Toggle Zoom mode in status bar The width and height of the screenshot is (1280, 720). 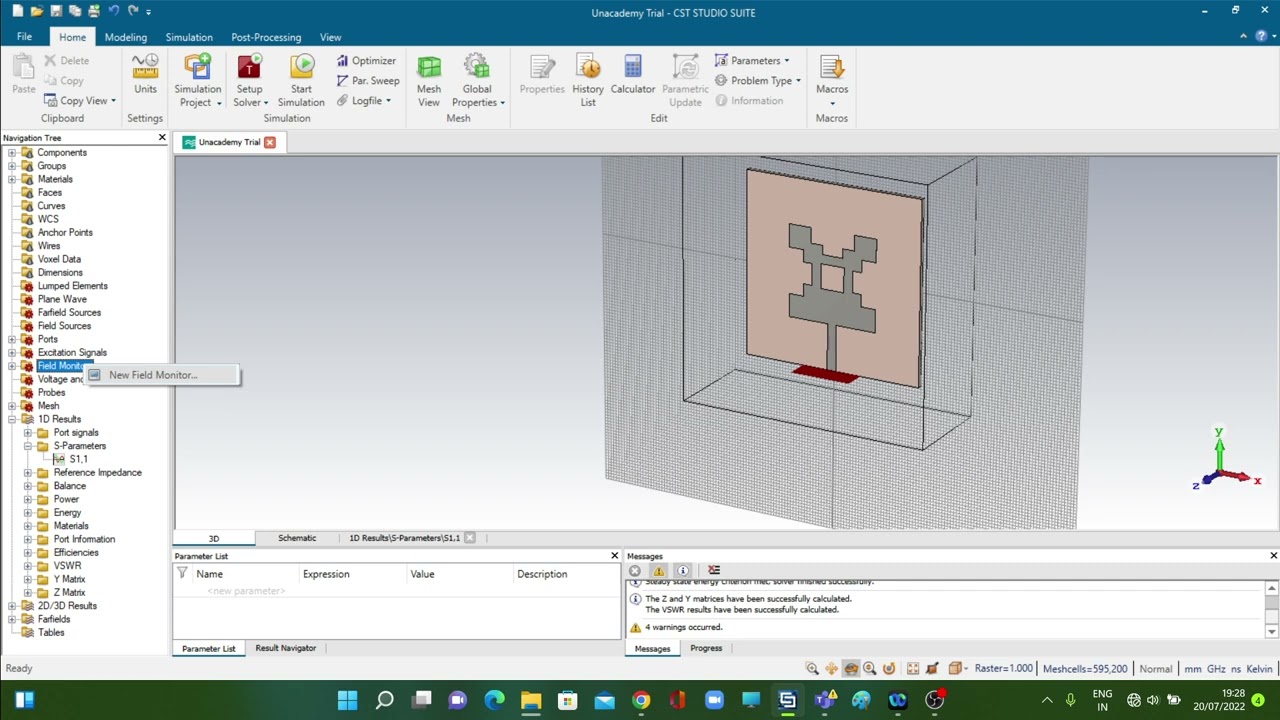812,668
